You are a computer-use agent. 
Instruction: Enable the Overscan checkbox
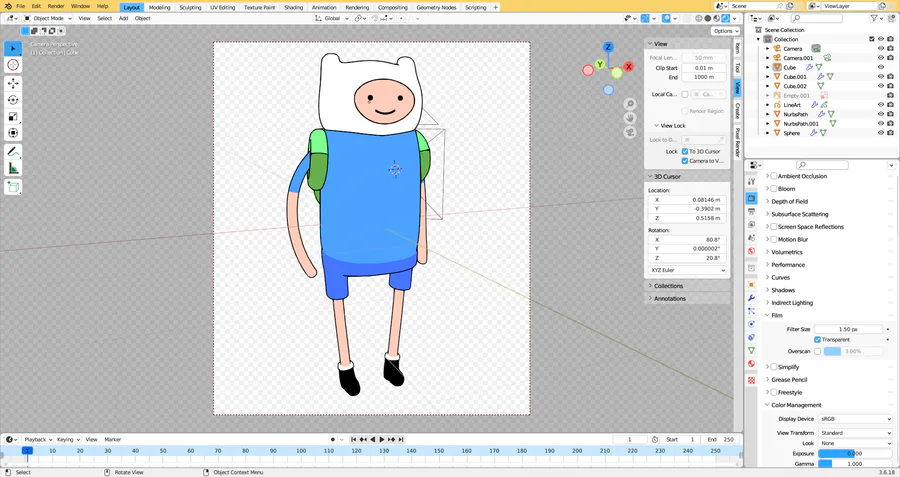(817, 351)
